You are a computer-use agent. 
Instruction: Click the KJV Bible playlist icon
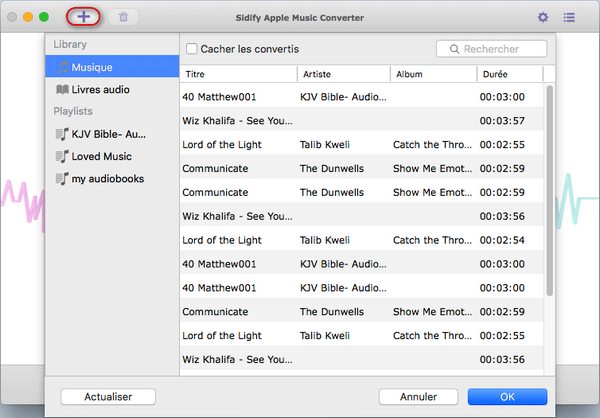[x=61, y=133]
